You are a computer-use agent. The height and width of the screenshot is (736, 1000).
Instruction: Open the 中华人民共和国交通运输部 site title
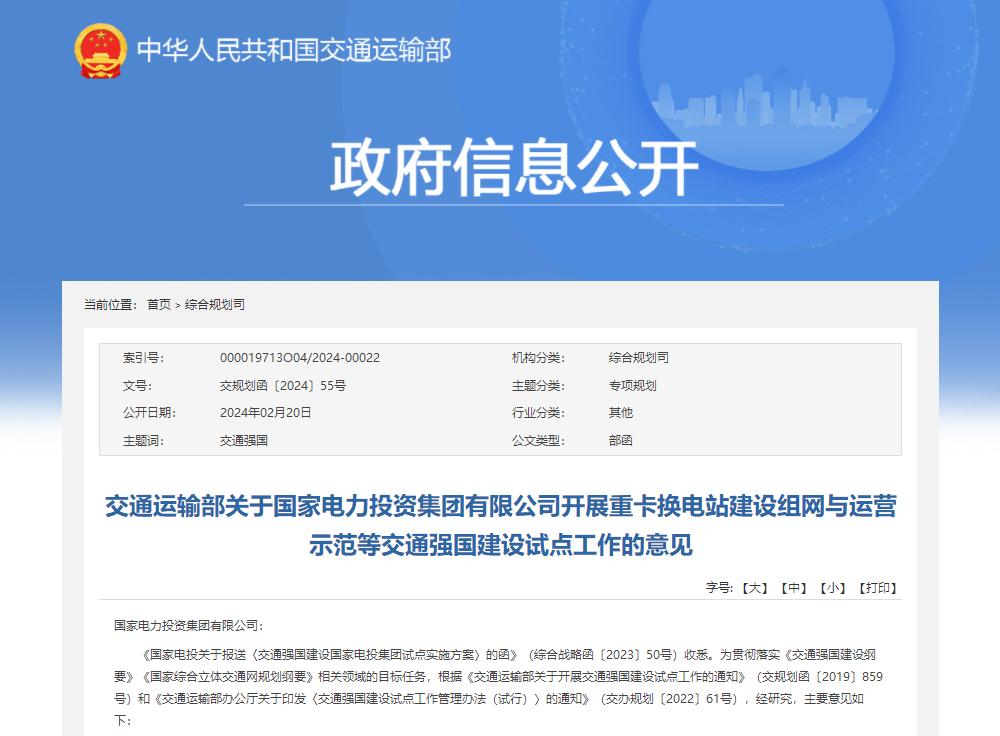[294, 50]
